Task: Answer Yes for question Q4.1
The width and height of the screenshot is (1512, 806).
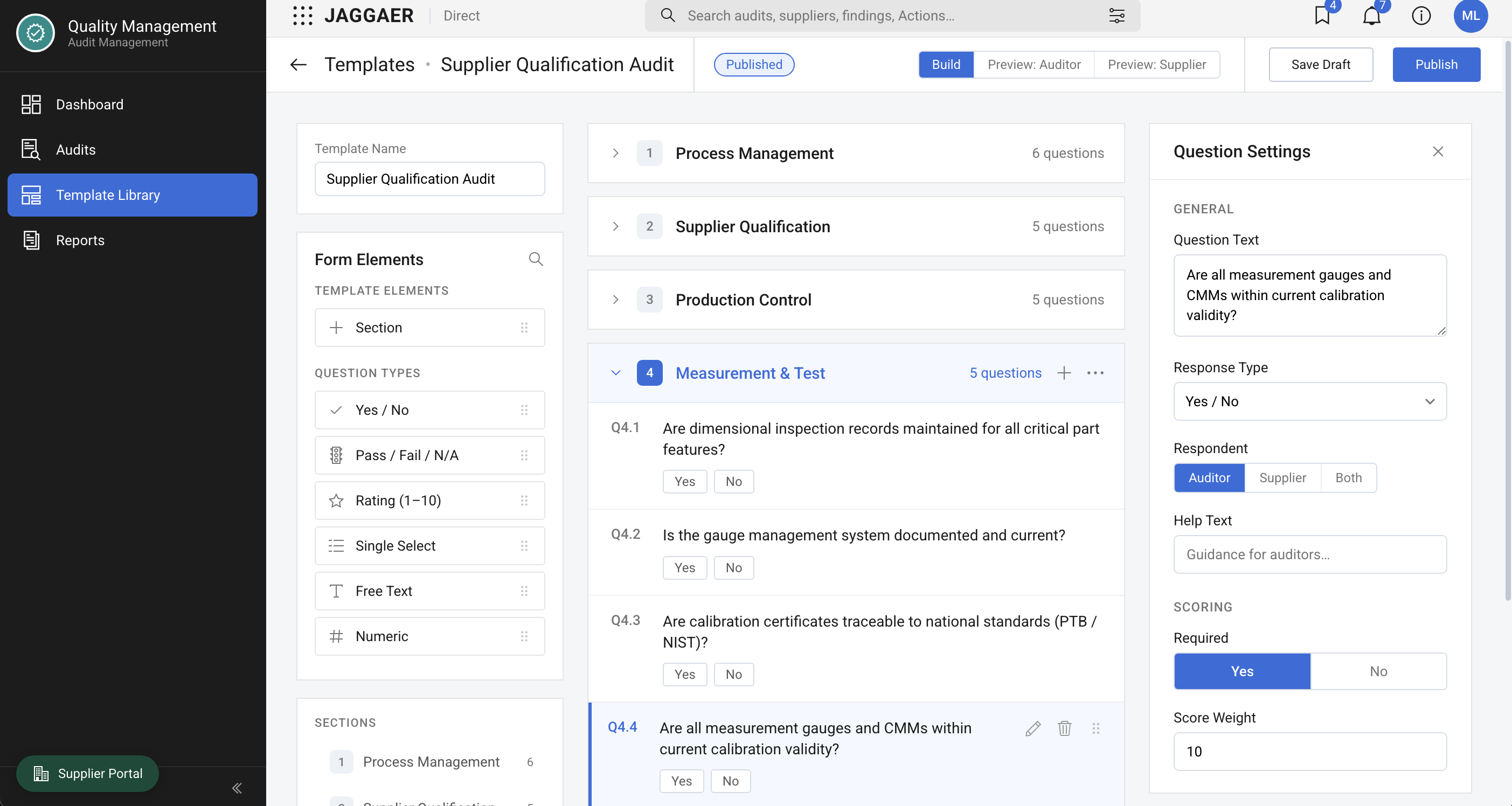Action: tap(684, 481)
